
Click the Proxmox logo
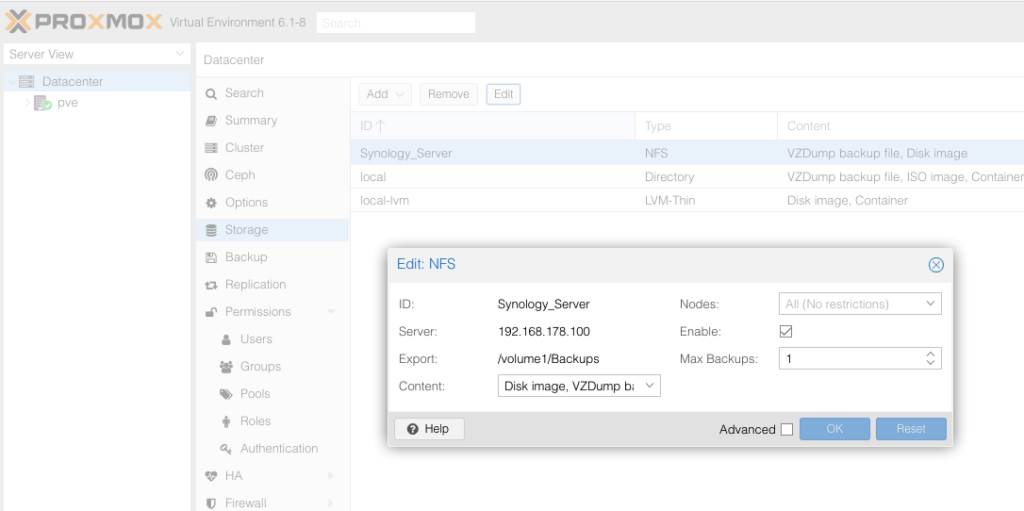pos(84,22)
